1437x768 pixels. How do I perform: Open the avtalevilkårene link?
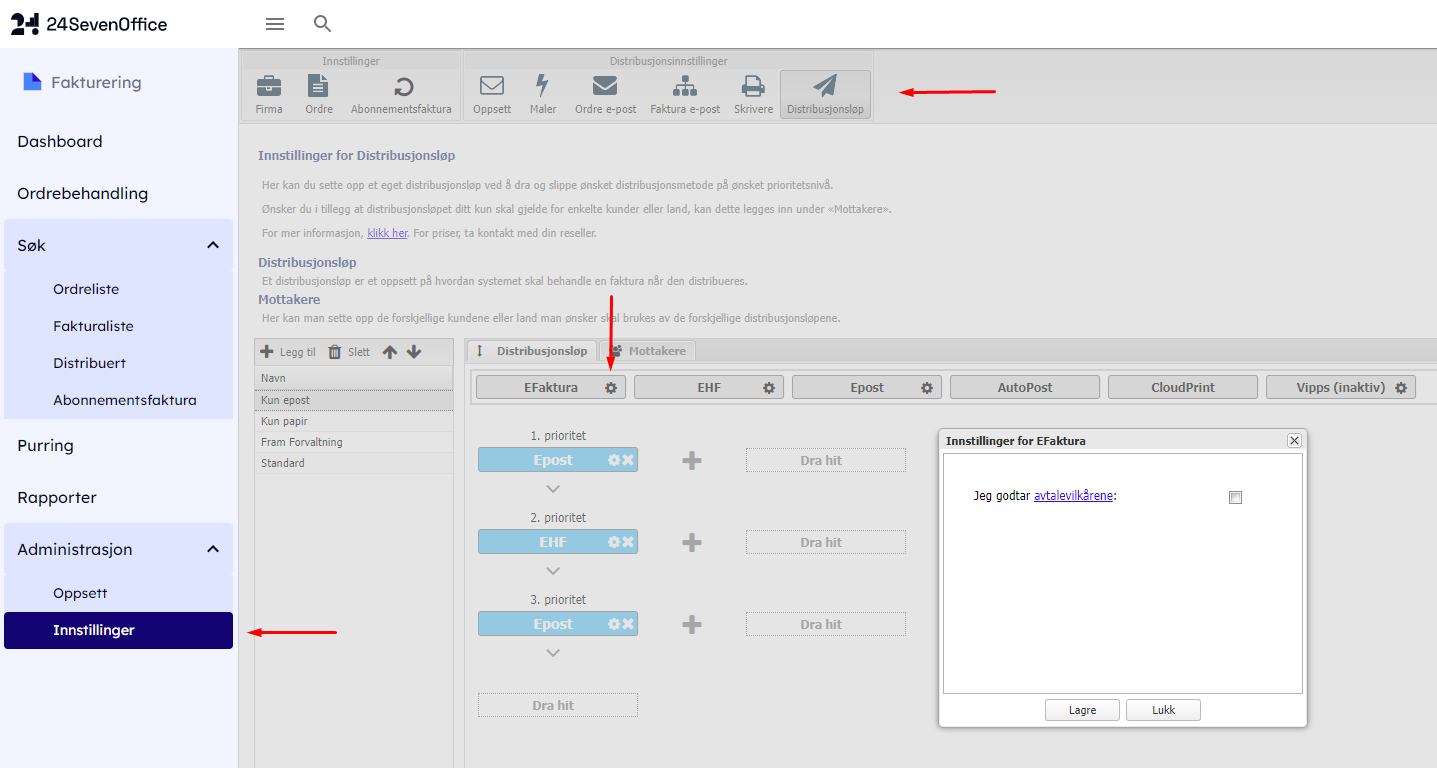pyautogui.click(x=1073, y=495)
